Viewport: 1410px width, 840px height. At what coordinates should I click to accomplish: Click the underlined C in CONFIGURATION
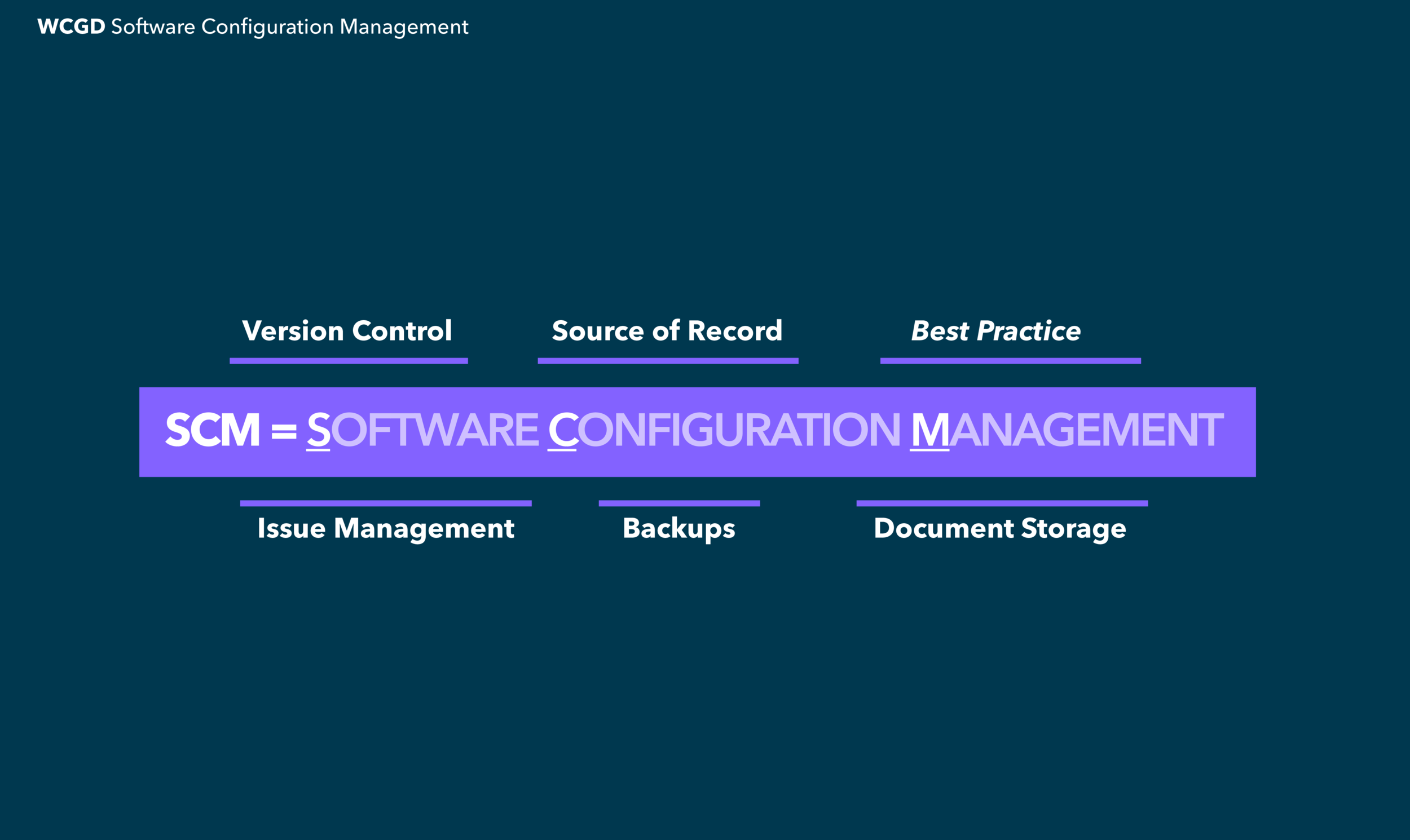562,430
